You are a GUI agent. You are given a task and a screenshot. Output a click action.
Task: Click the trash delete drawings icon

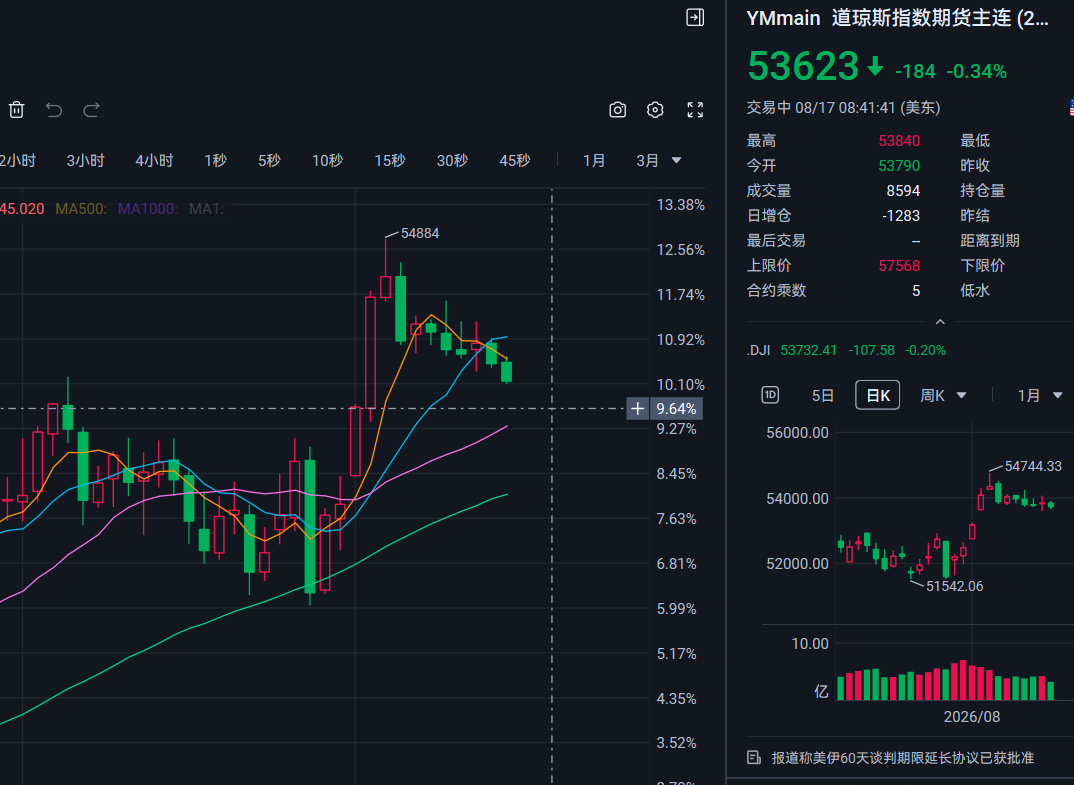[x=16, y=110]
